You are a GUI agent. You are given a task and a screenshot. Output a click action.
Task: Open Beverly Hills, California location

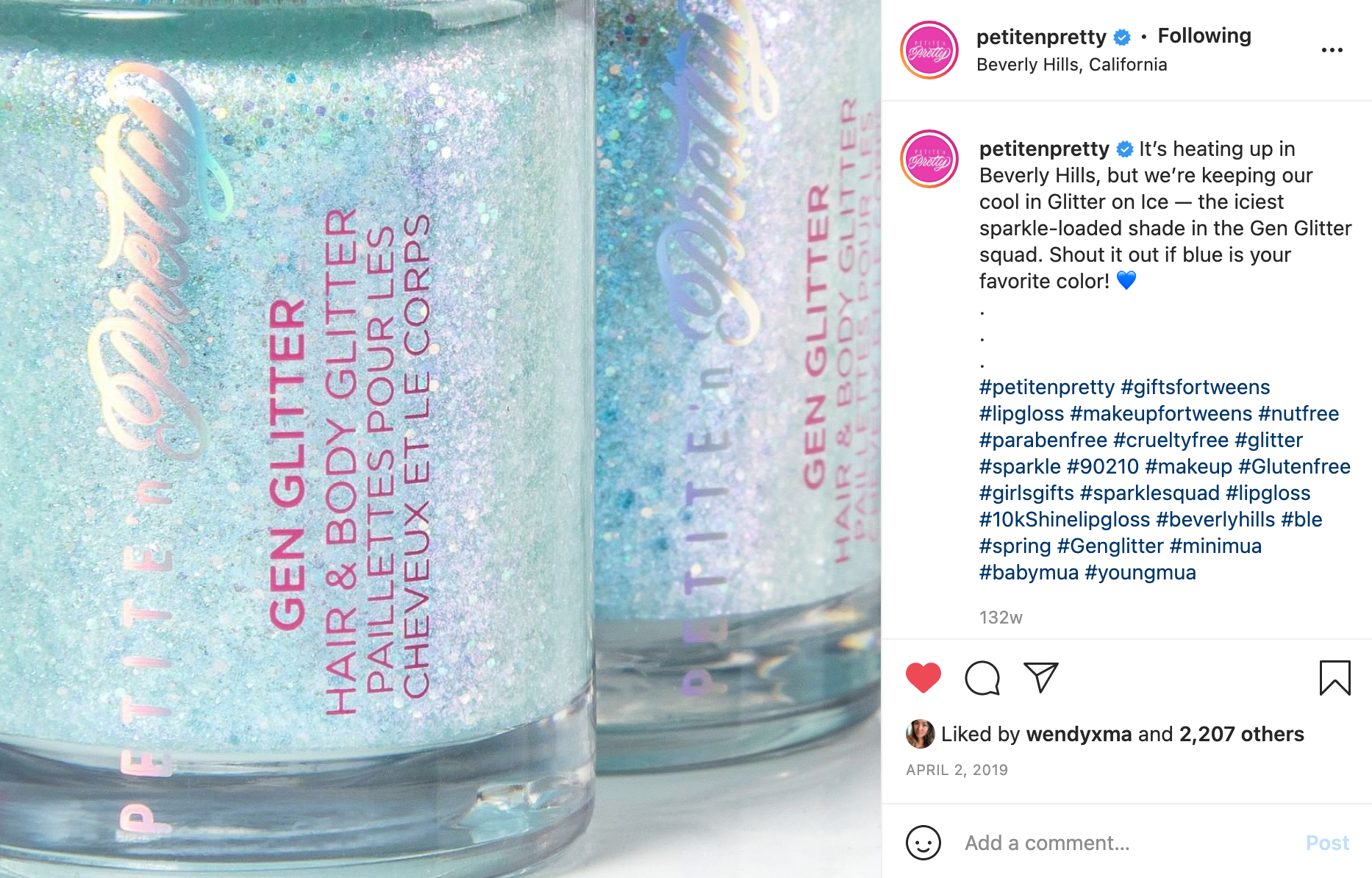click(x=1071, y=65)
